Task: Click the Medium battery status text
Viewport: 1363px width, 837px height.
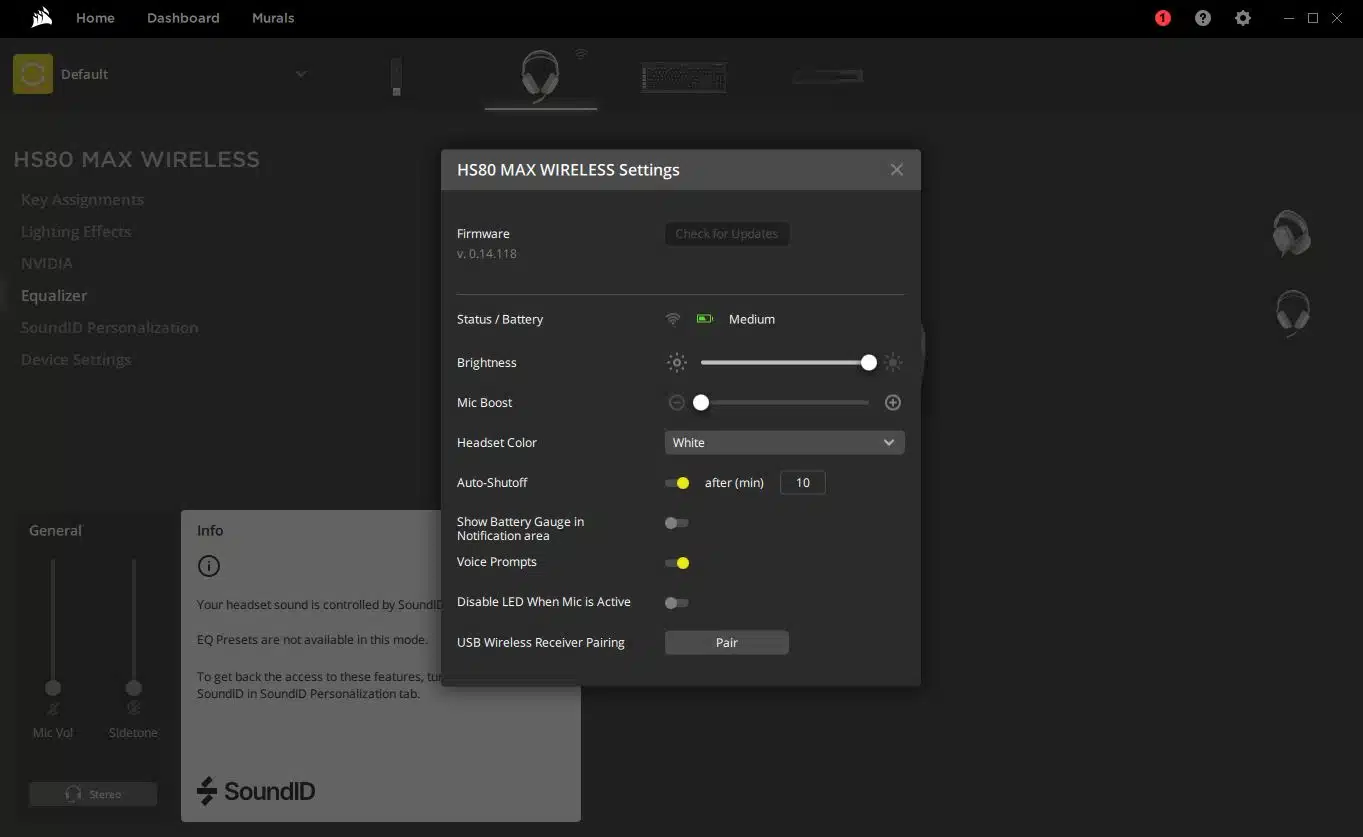Action: click(x=752, y=319)
